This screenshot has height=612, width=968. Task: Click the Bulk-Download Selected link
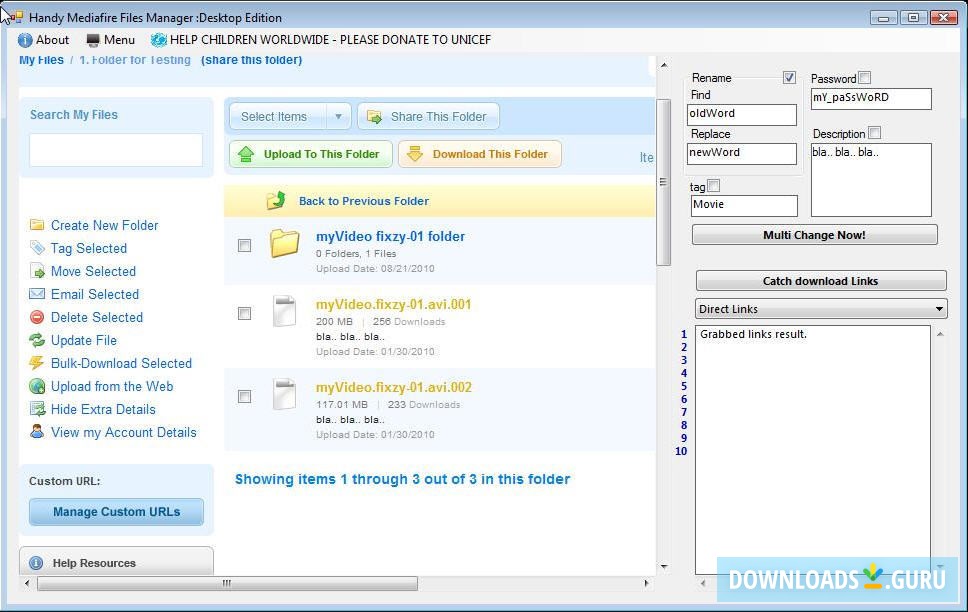click(122, 363)
